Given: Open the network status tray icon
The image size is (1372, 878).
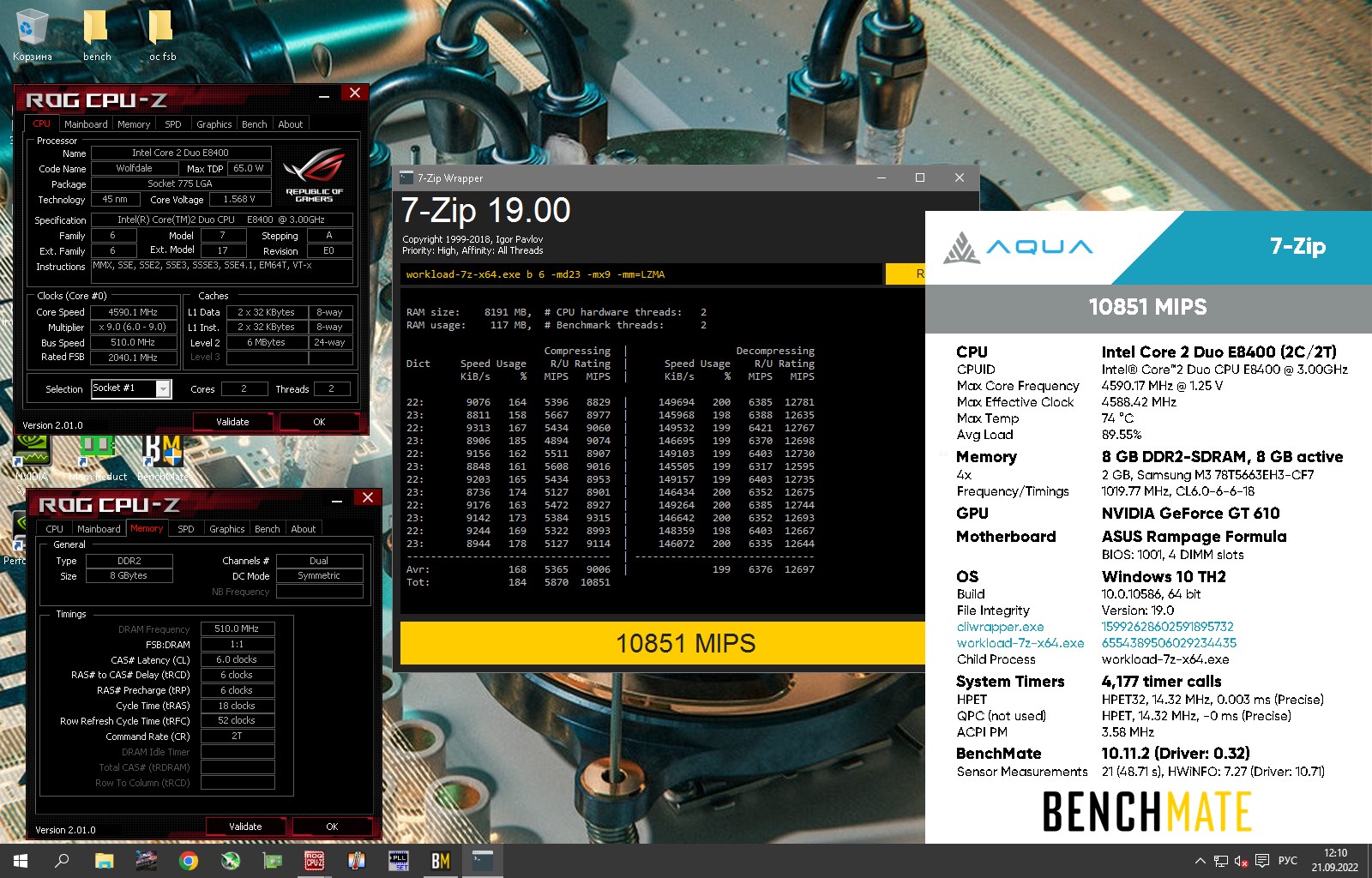Looking at the screenshot, I should [1220, 861].
